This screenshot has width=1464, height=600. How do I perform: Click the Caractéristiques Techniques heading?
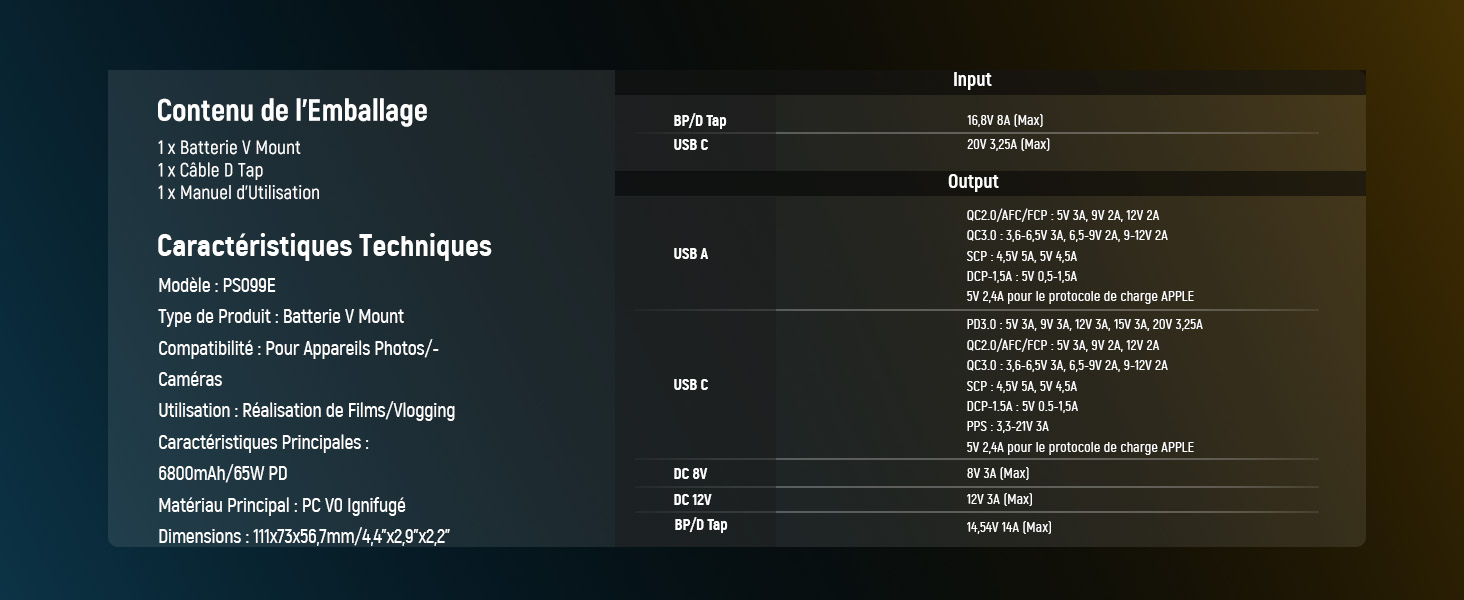pos(324,246)
